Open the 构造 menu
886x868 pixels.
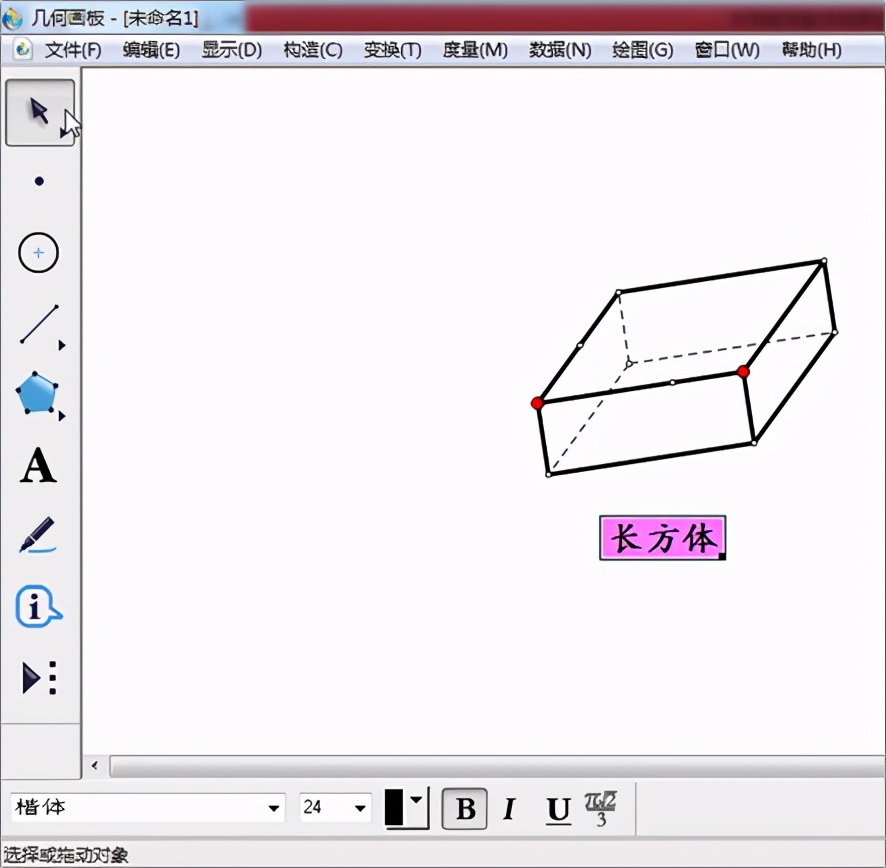[313, 50]
